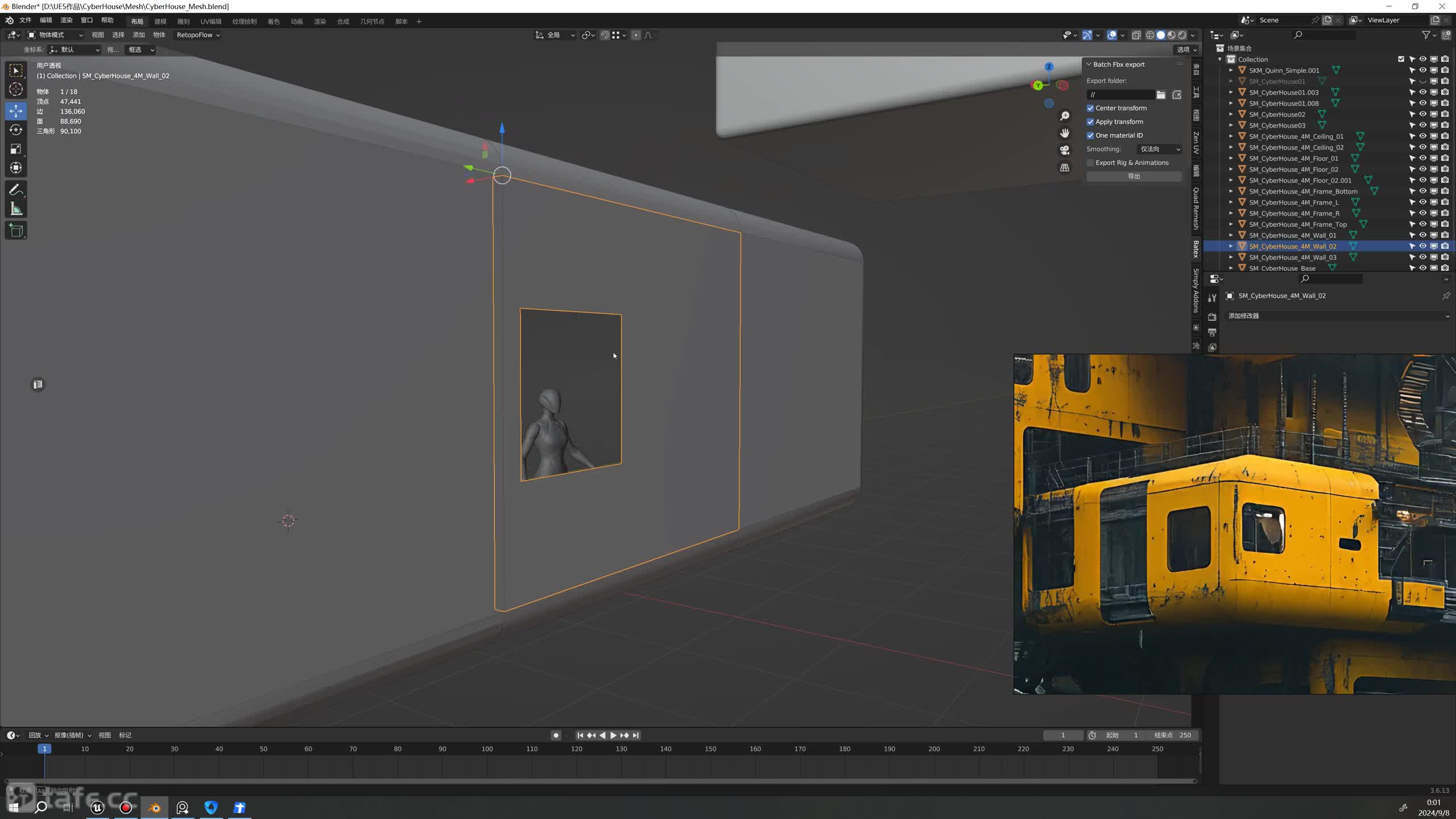Image resolution: width=1456 pixels, height=819 pixels.
Task: Toggle snapping magnet in viewport header
Action: tap(605, 35)
